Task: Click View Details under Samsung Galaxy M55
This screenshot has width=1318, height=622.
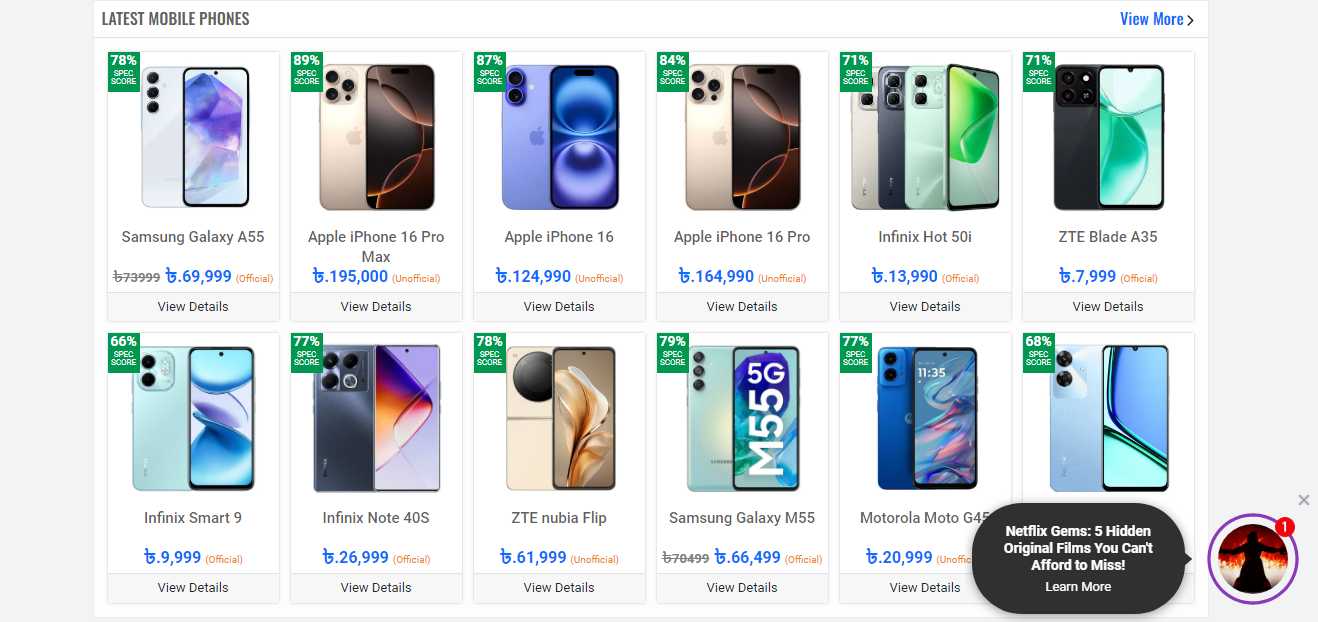Action: [x=742, y=588]
